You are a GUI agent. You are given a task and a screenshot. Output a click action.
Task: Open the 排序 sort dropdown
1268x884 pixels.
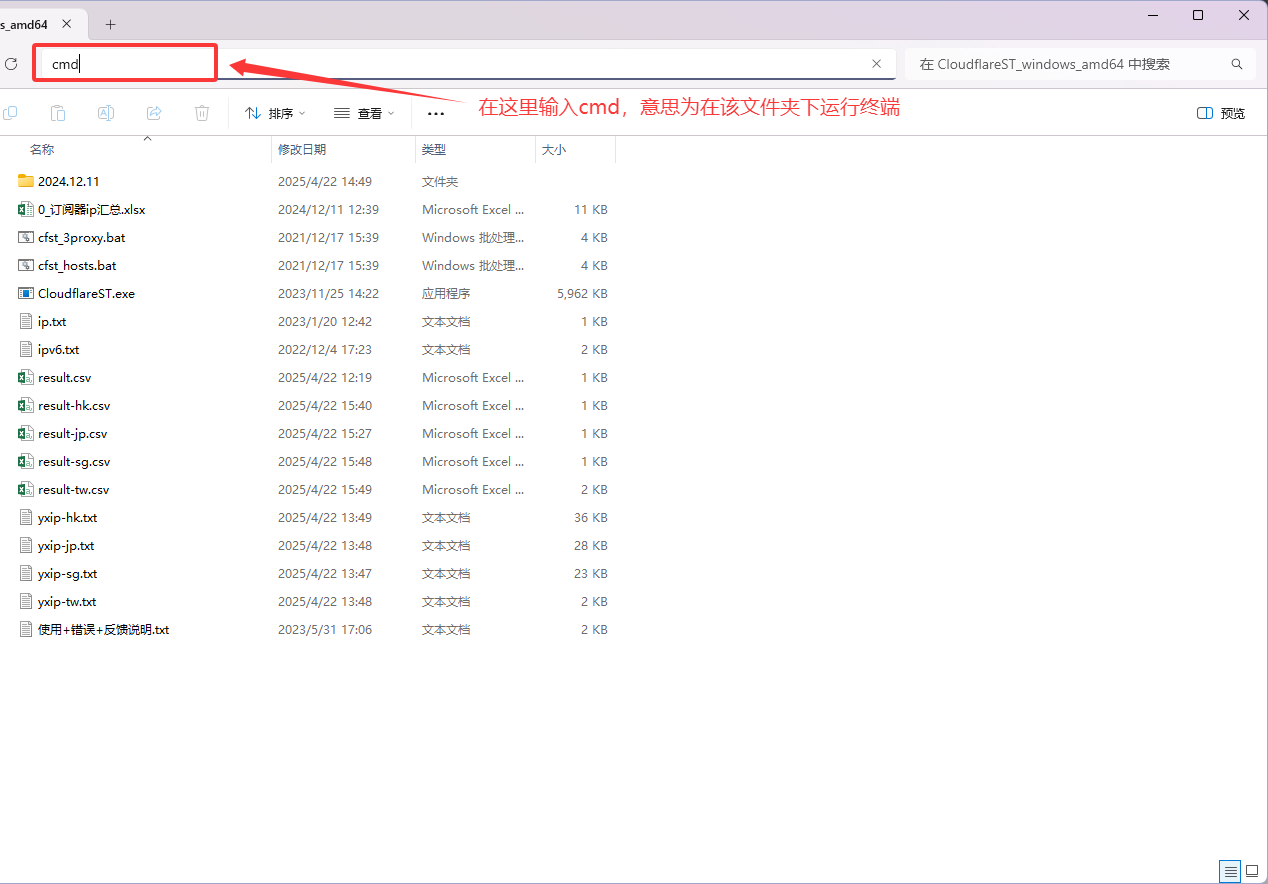point(276,113)
